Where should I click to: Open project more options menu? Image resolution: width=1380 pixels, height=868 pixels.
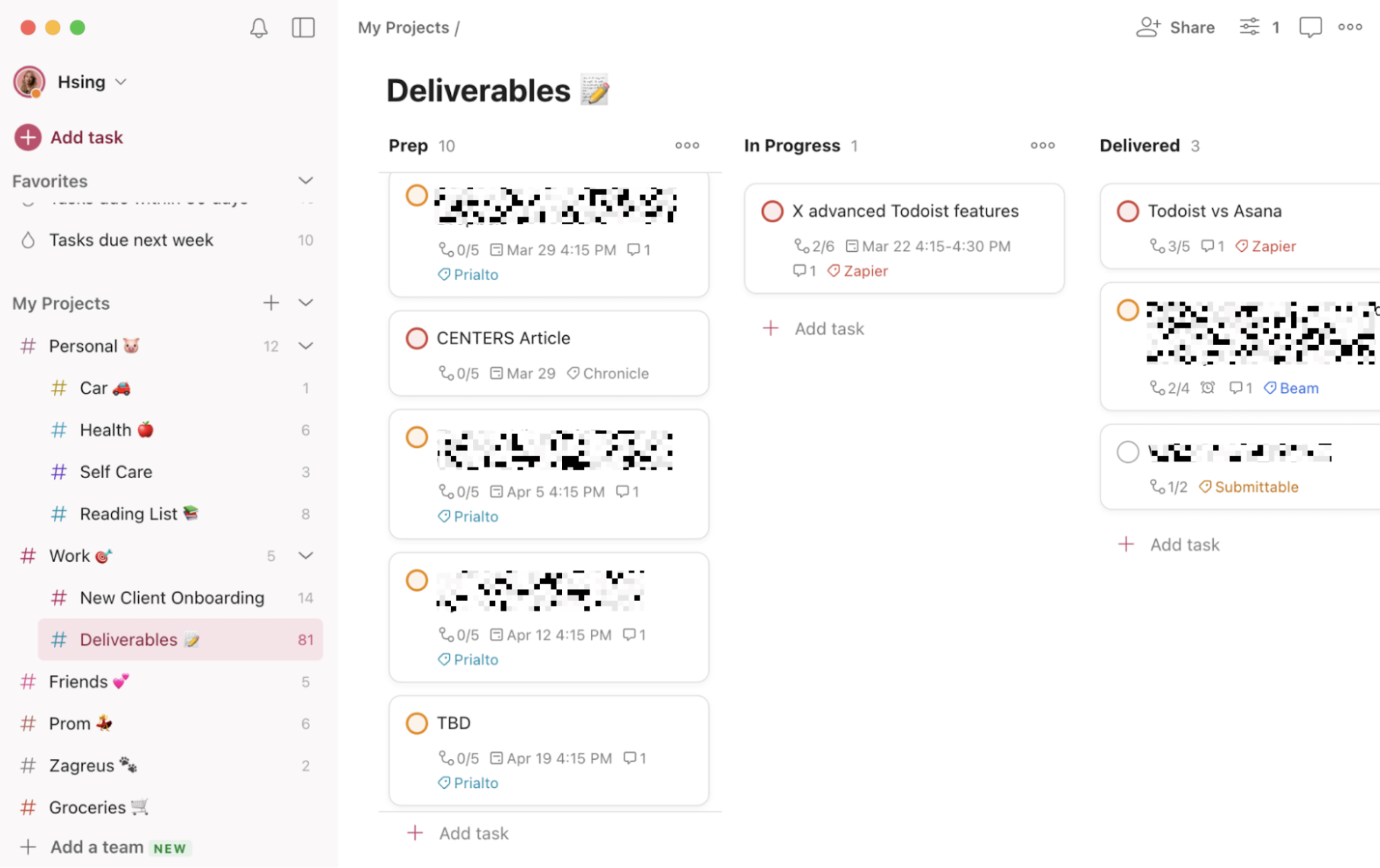coord(1350,27)
